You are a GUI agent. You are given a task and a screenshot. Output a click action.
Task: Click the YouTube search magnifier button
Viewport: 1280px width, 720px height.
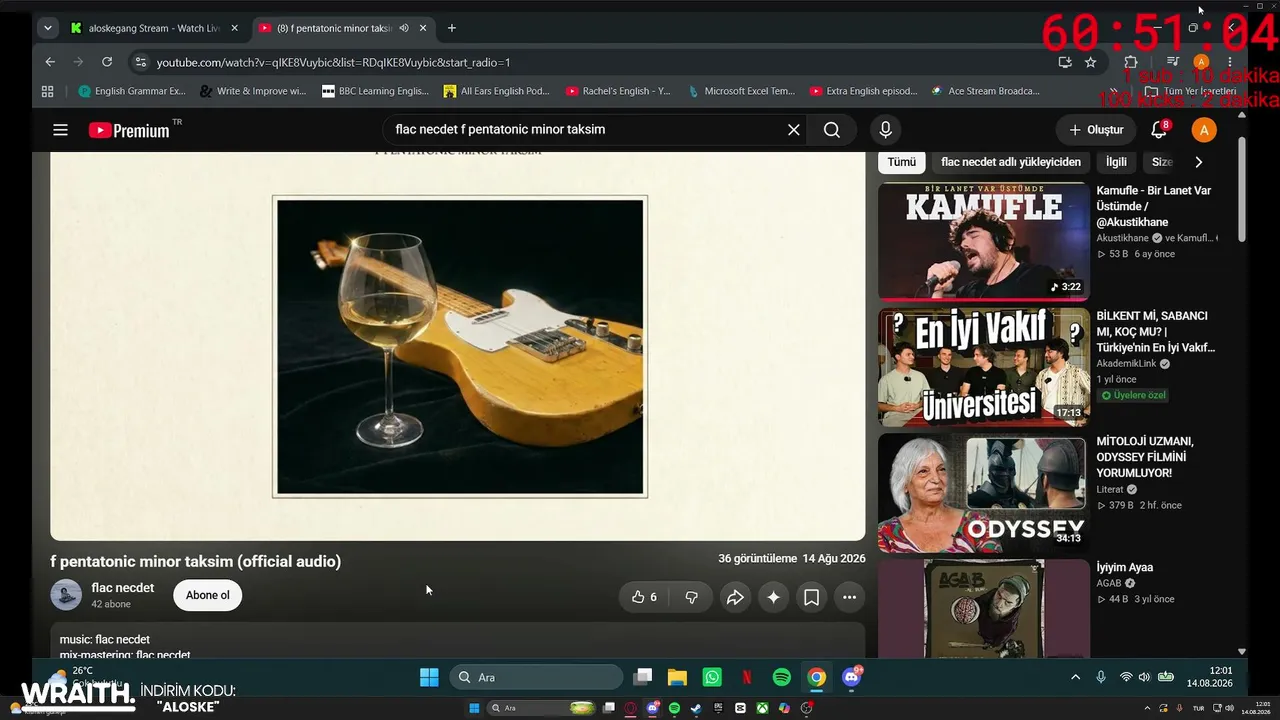(x=832, y=130)
